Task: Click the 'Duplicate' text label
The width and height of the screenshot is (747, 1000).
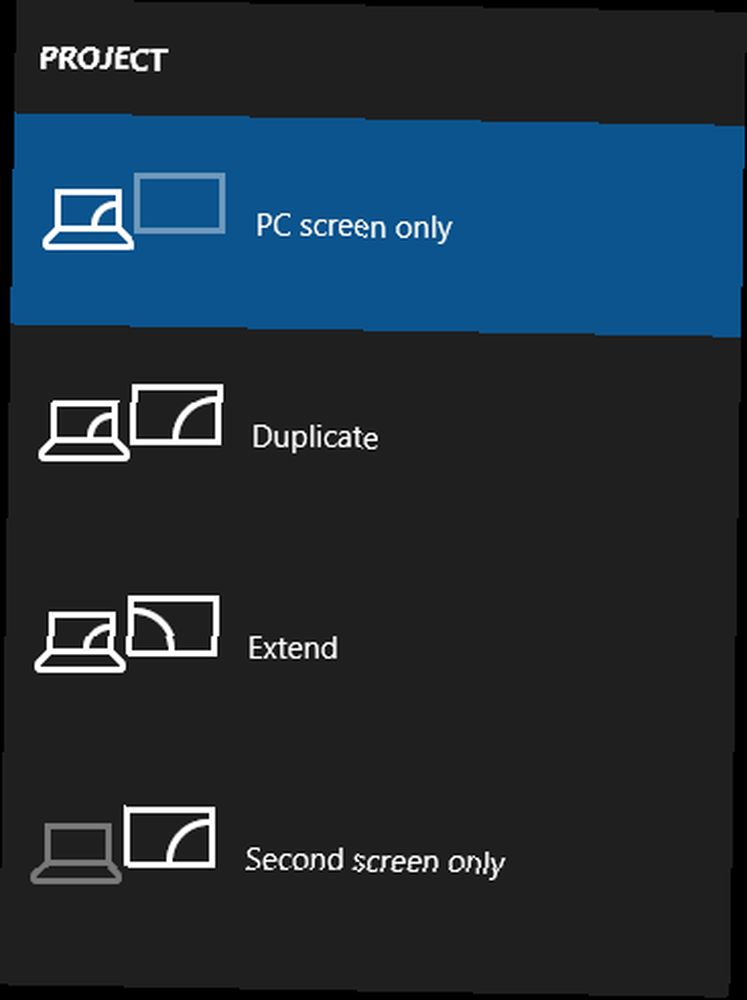Action: pos(315,437)
